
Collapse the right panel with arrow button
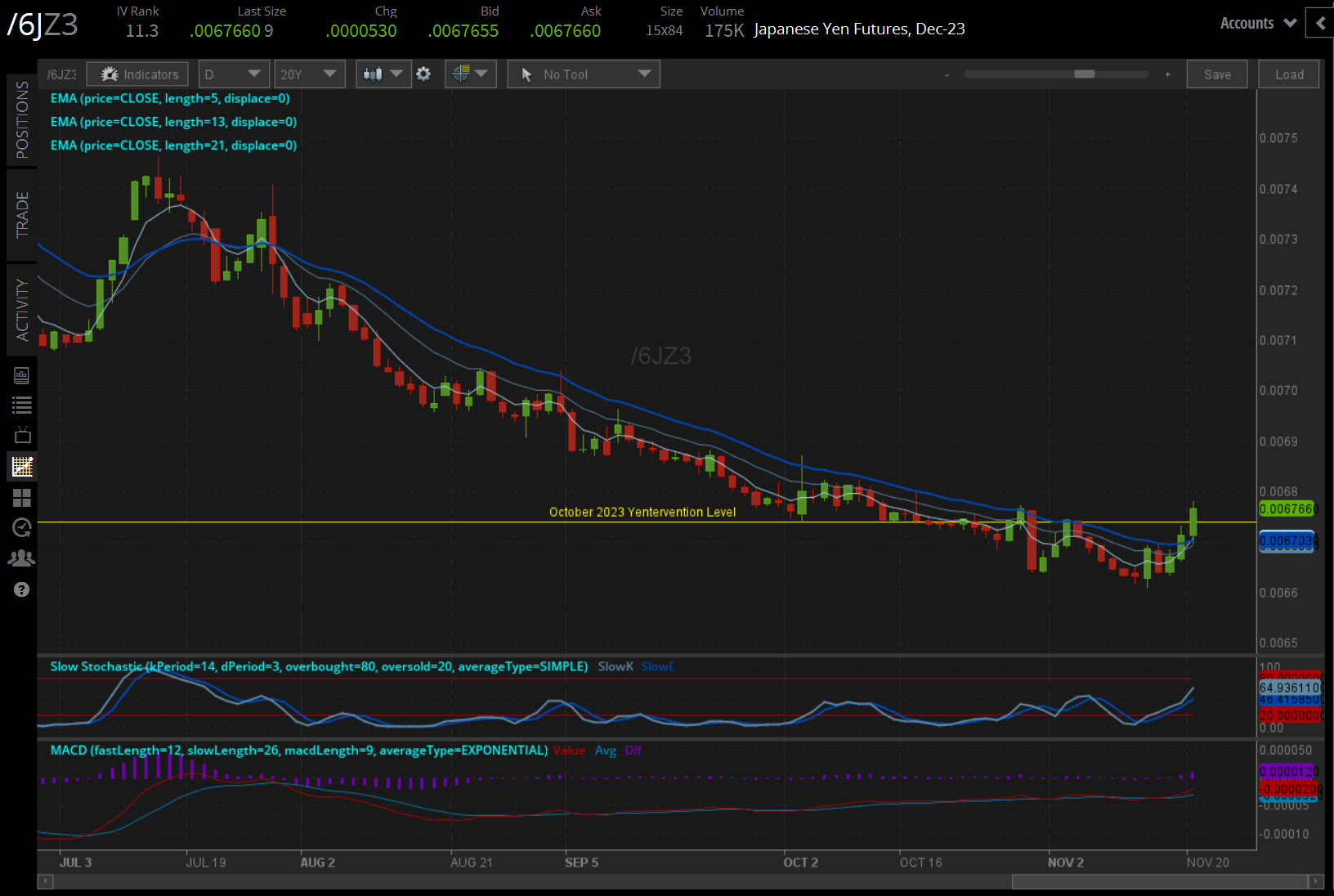(x=1320, y=23)
